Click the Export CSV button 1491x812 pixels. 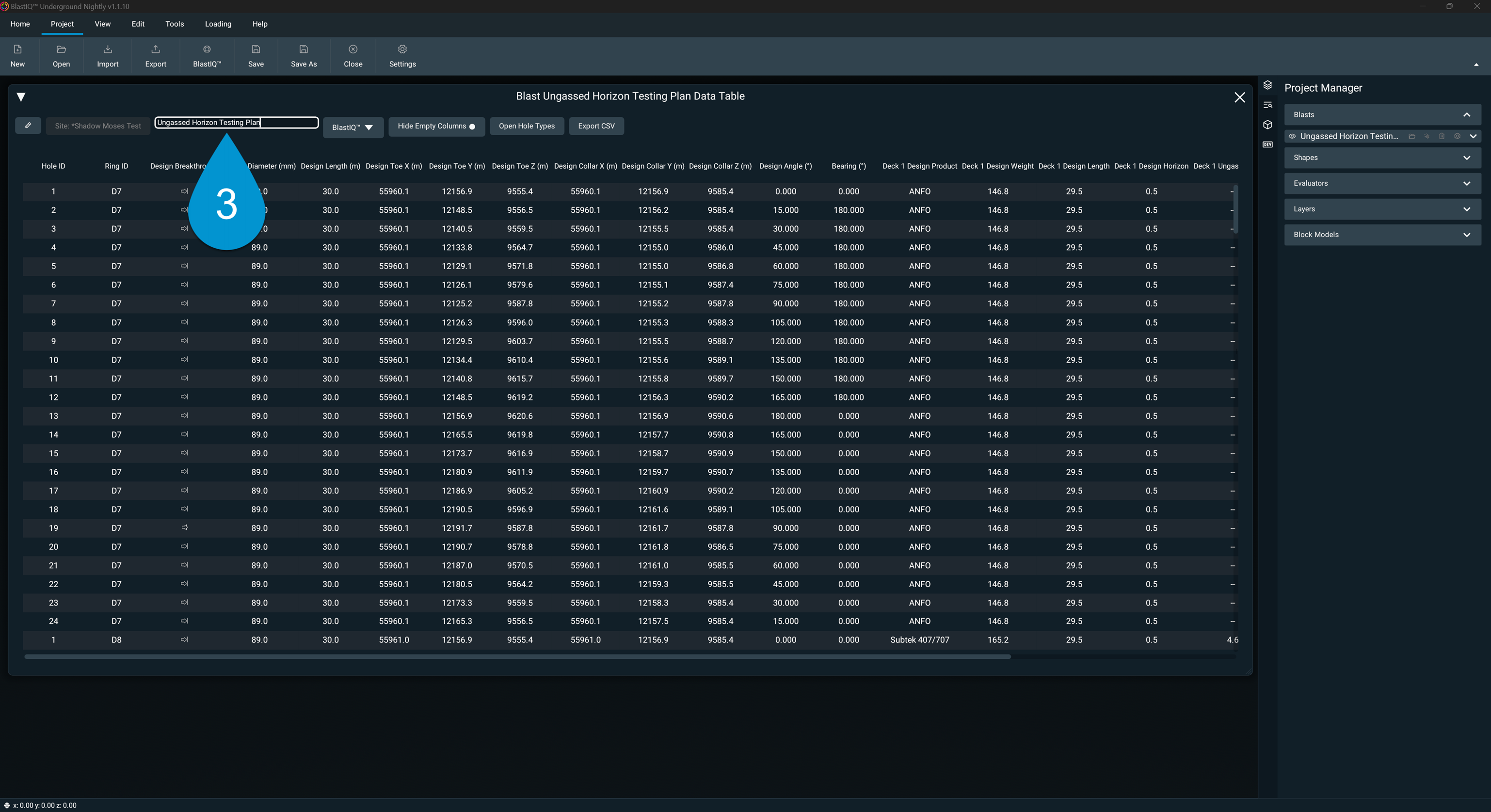click(596, 126)
